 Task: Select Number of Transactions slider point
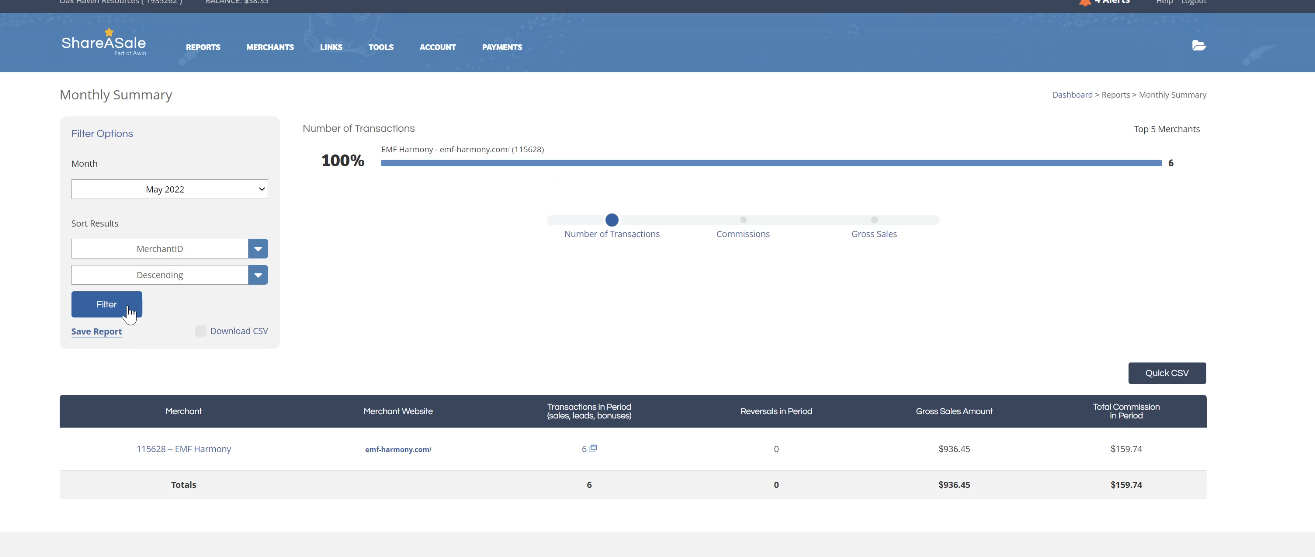click(612, 220)
